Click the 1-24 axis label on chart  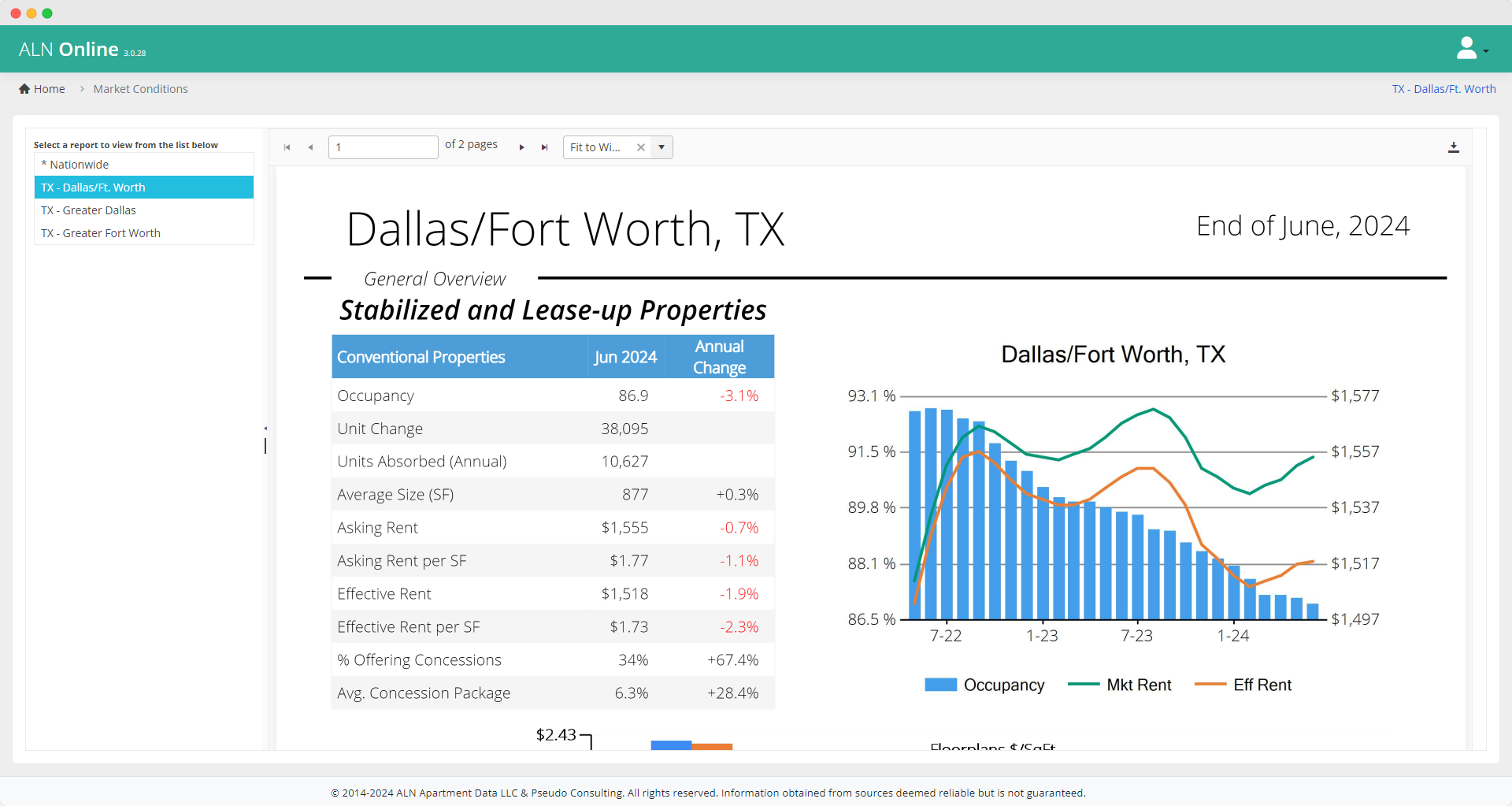pos(1233,636)
